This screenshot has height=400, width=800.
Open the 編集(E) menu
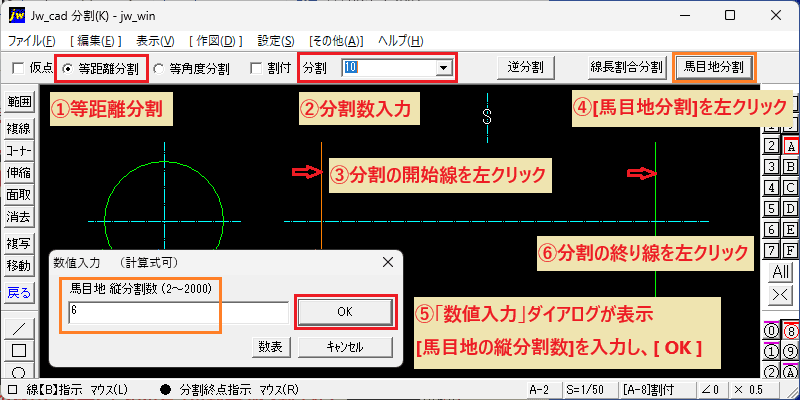click(95, 41)
